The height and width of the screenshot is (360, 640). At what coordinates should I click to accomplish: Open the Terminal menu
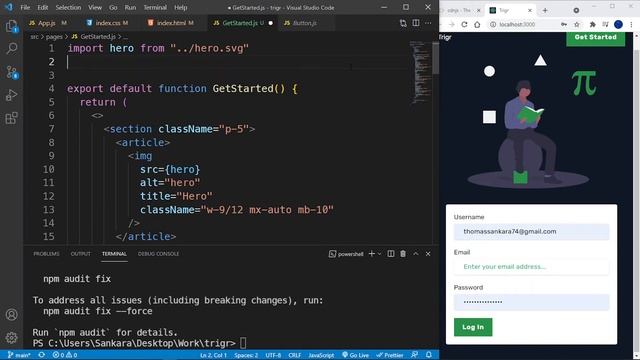click(x=155, y=7)
